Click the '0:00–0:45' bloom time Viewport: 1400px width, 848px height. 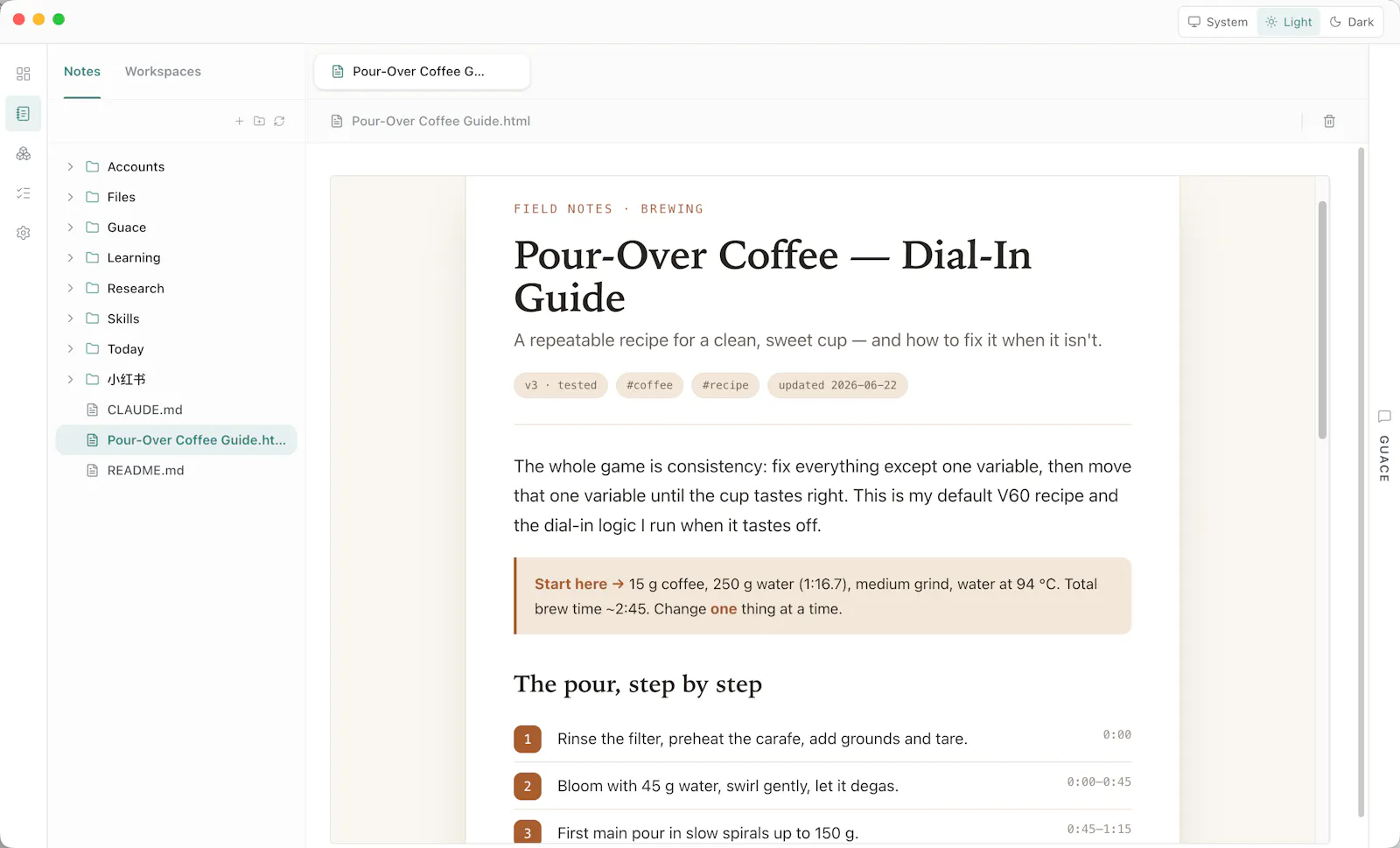(x=1099, y=781)
